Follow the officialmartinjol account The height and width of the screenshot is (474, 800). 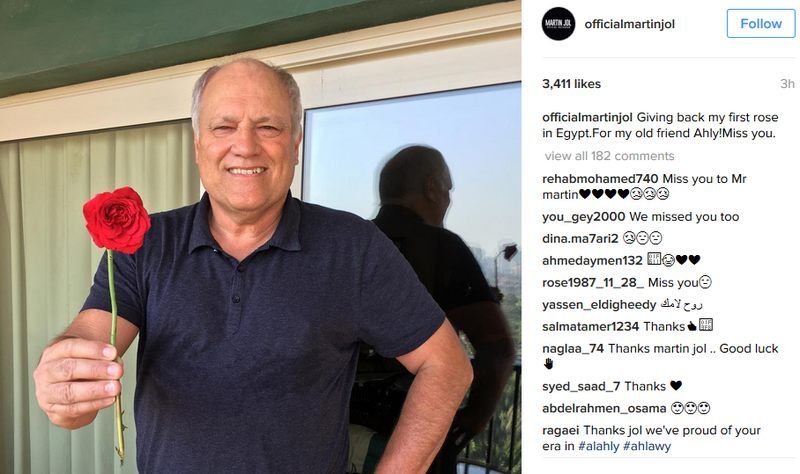click(761, 23)
